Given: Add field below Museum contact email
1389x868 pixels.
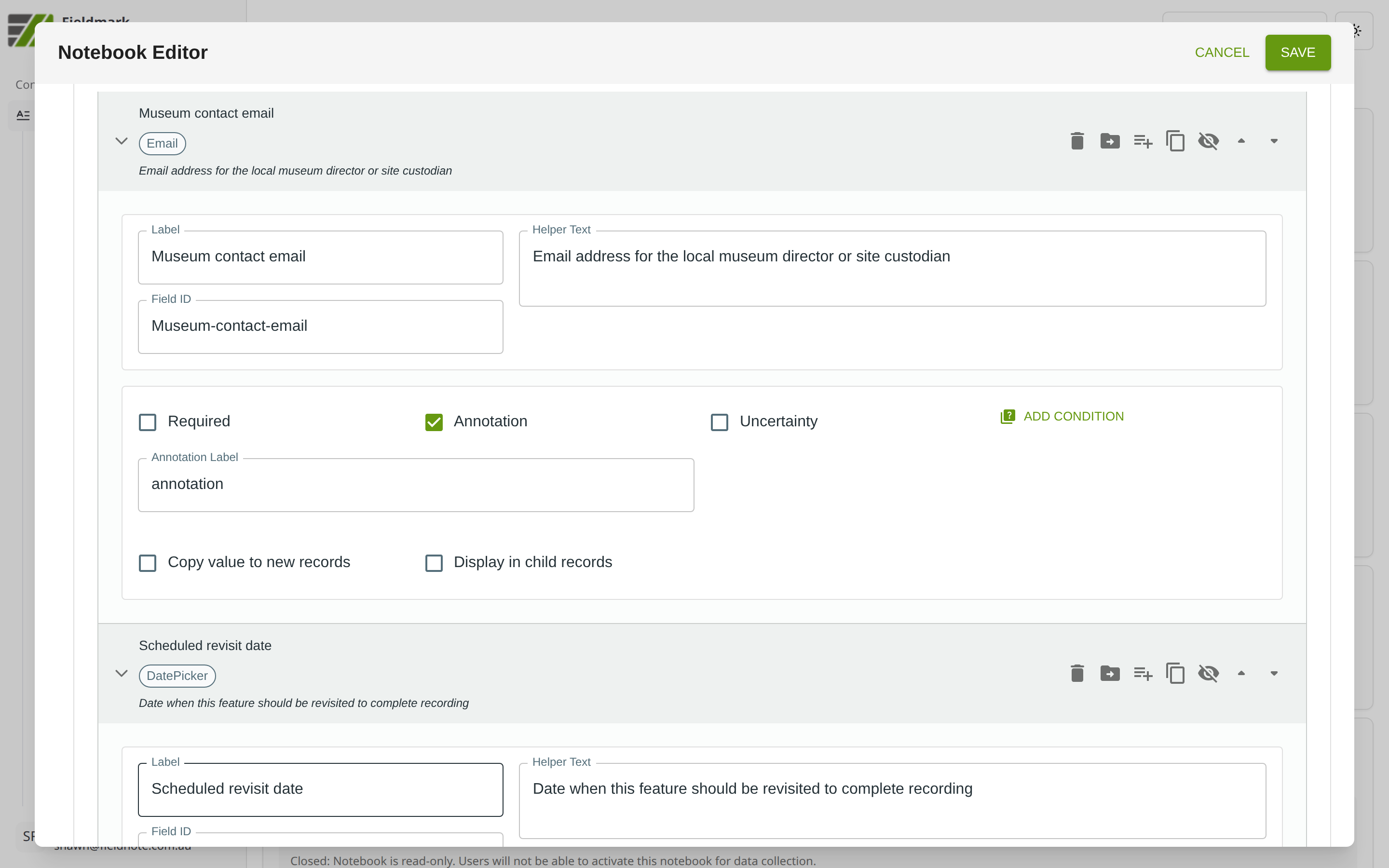Looking at the screenshot, I should 1142,141.
